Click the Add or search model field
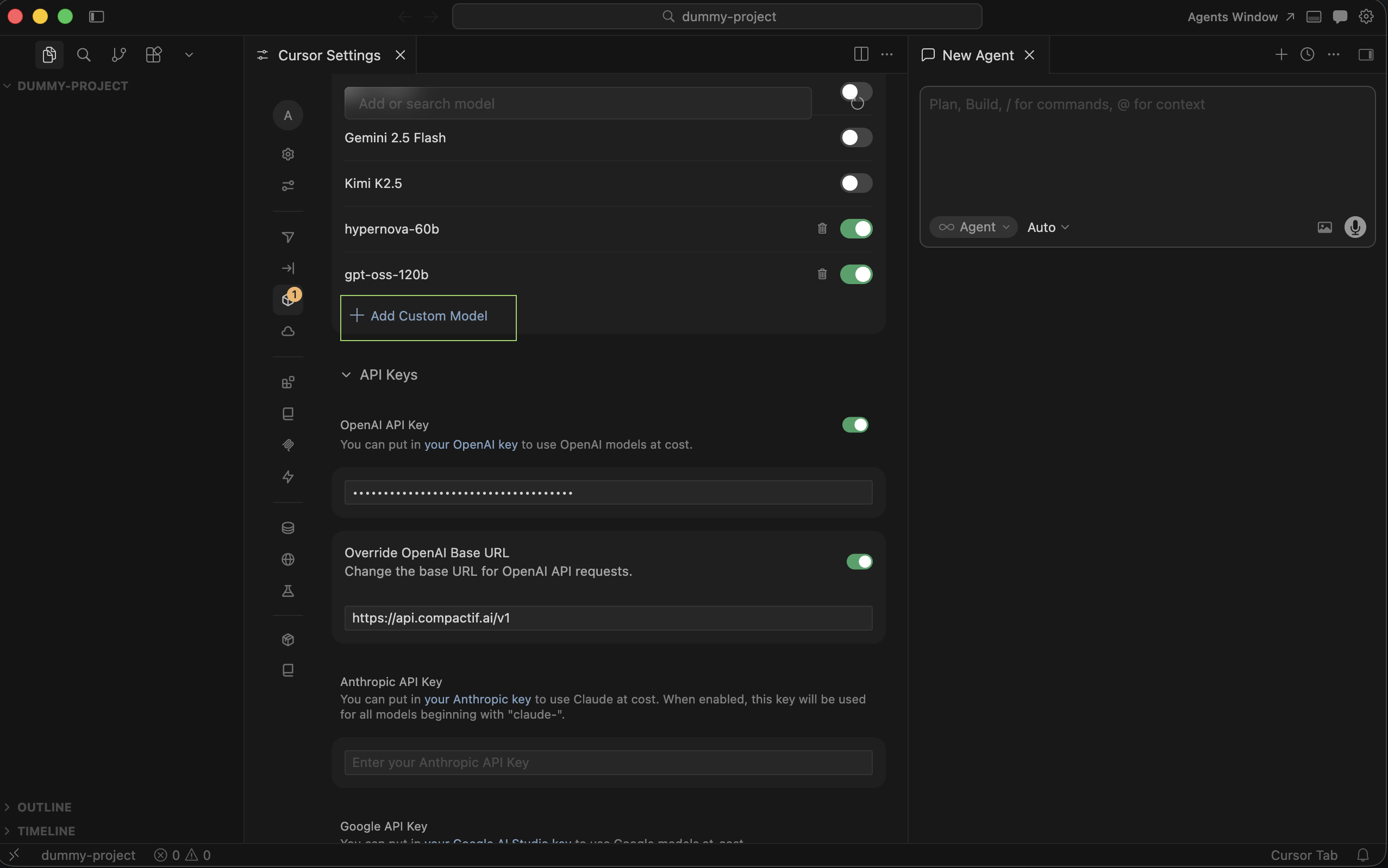The width and height of the screenshot is (1388, 868). tap(578, 103)
